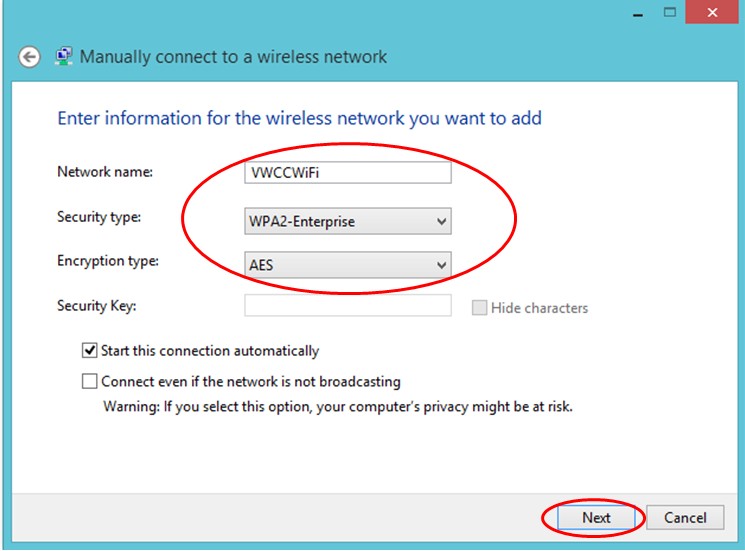Expand the Encryption type AES dropdown
Image resolution: width=745 pixels, height=551 pixels.
tap(347, 265)
